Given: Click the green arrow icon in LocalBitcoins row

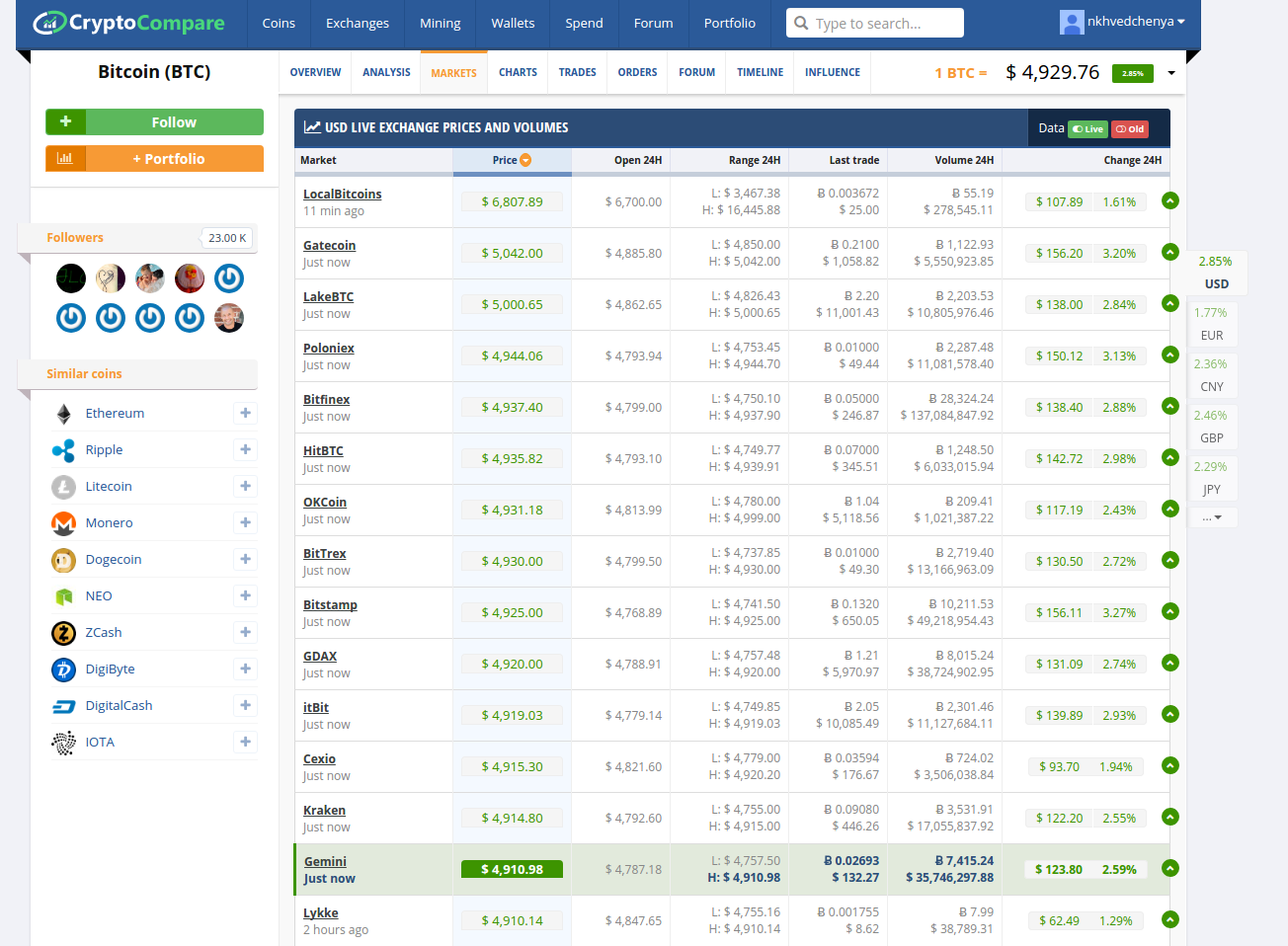Looking at the screenshot, I should tap(1170, 200).
